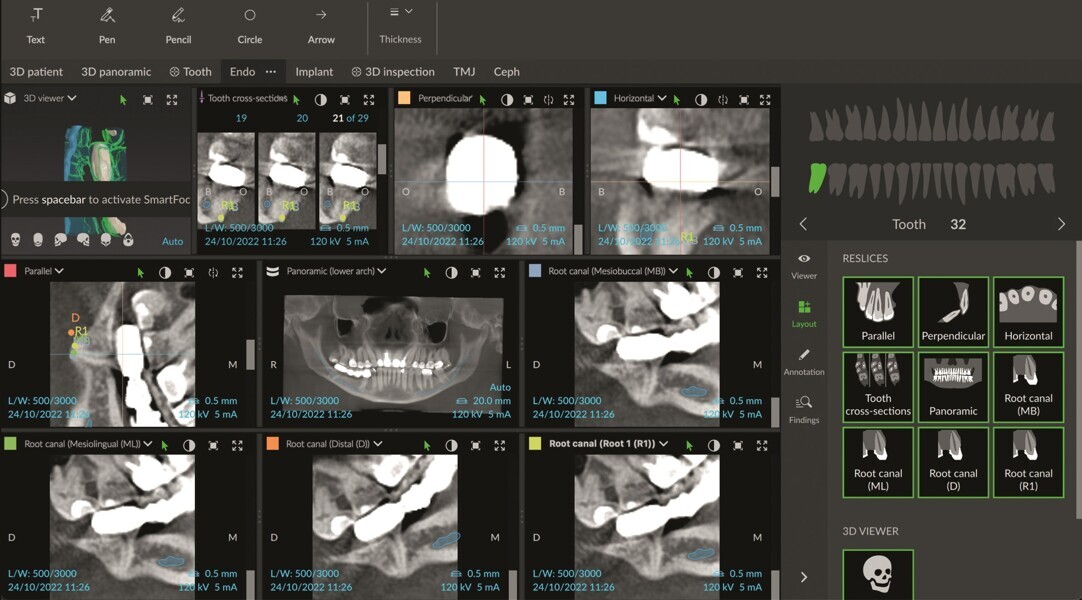Open the Findings panel in the right sidebar
This screenshot has height=600, width=1082.
(x=804, y=410)
